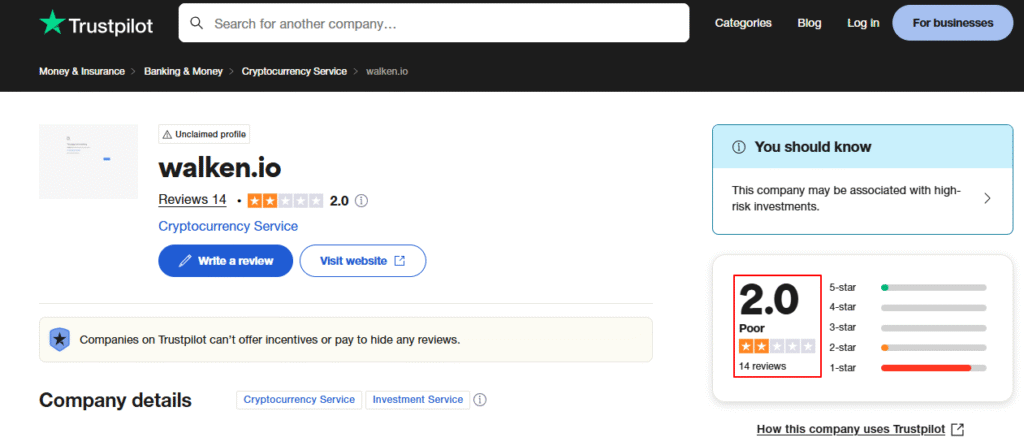Click the walken.io website thumbnail

(88, 161)
